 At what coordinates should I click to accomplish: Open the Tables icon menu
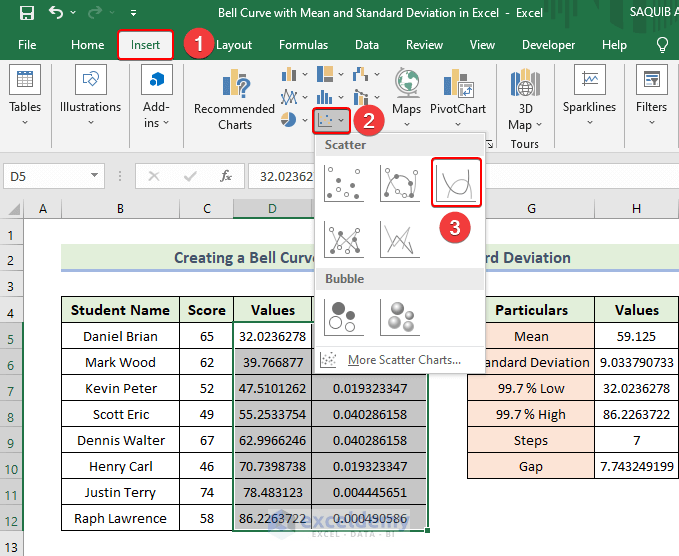[x=25, y=80]
